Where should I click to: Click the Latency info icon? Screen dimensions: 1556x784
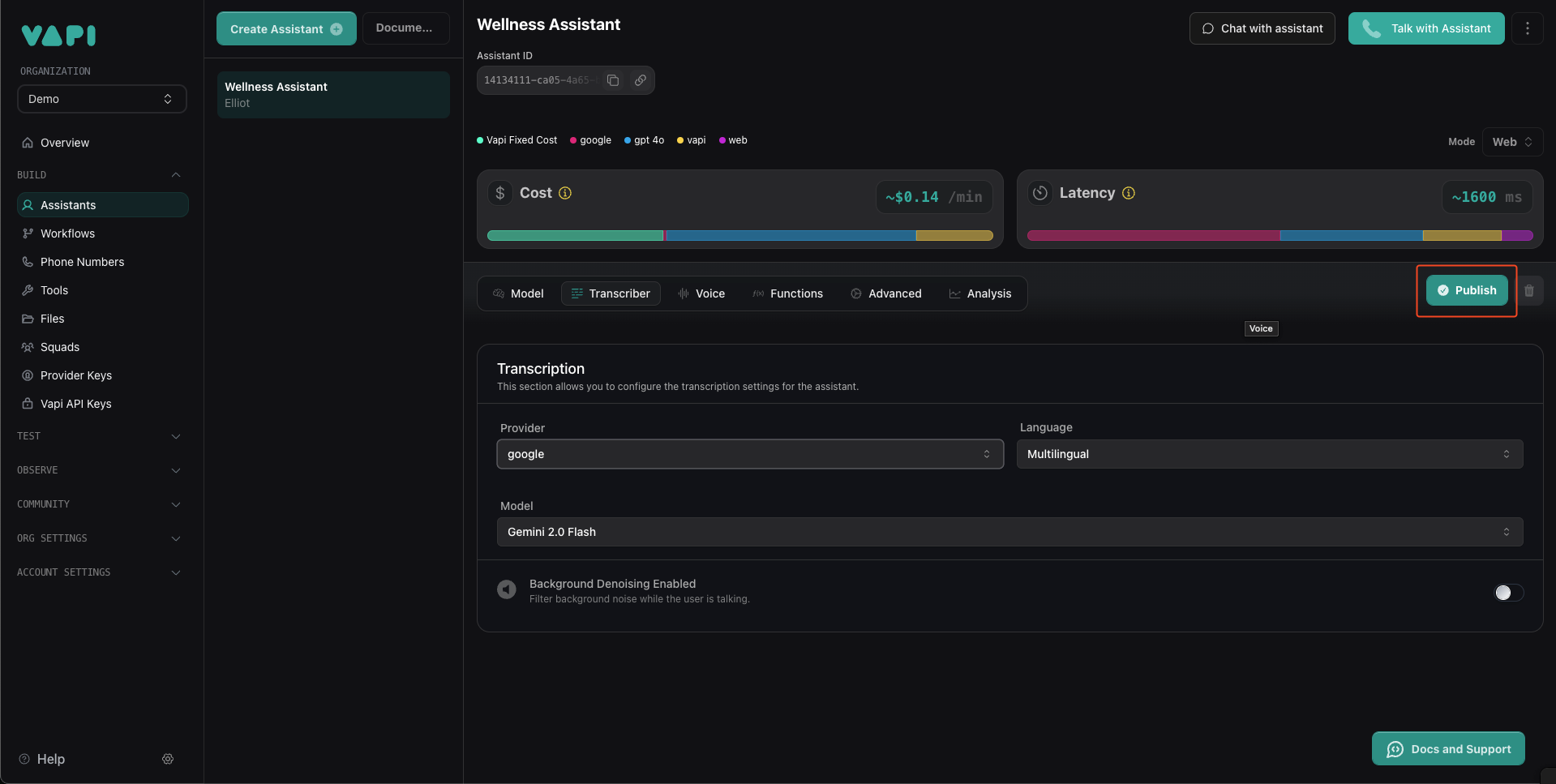(1129, 193)
